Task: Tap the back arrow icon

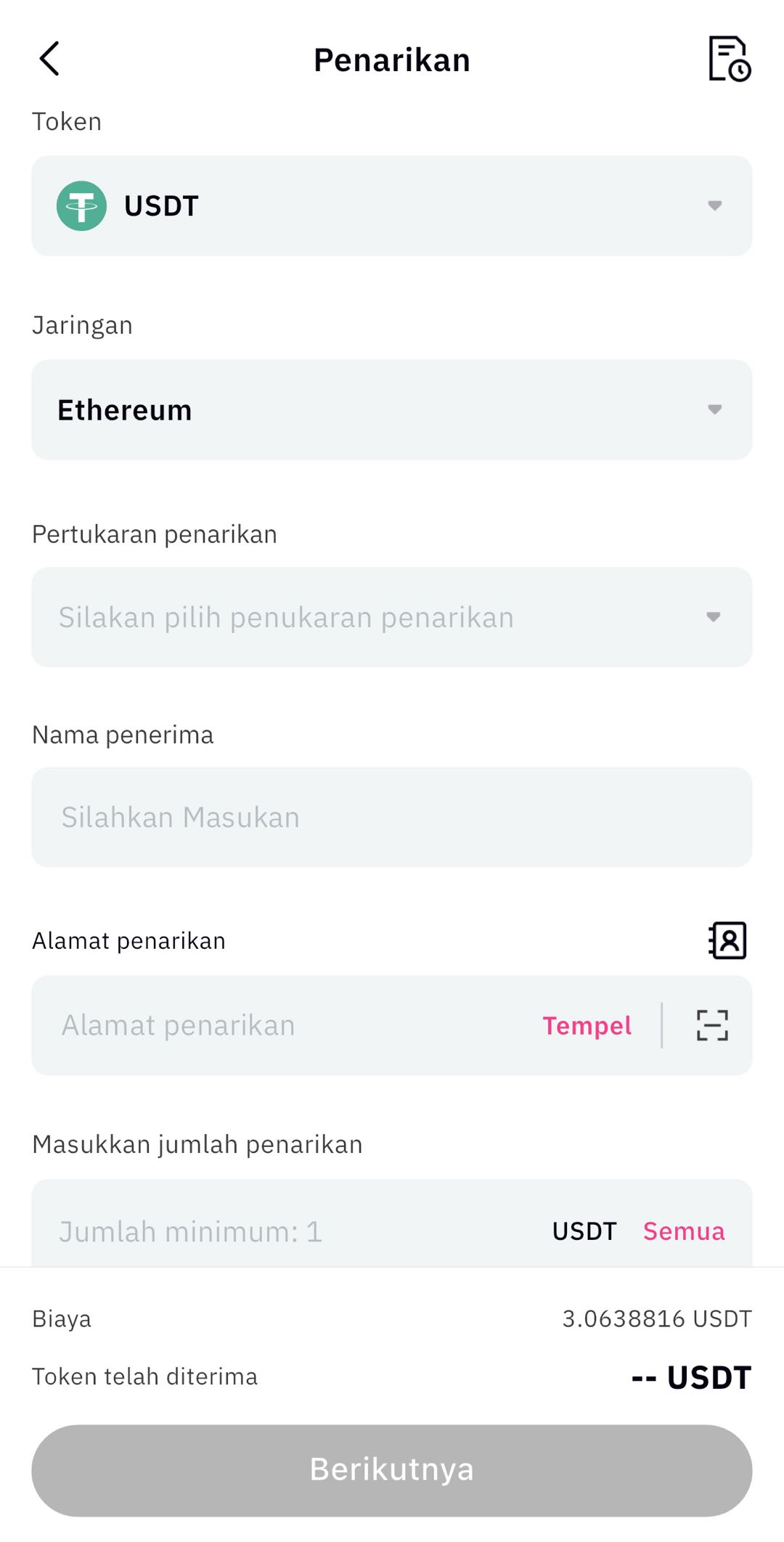Action: (x=49, y=59)
